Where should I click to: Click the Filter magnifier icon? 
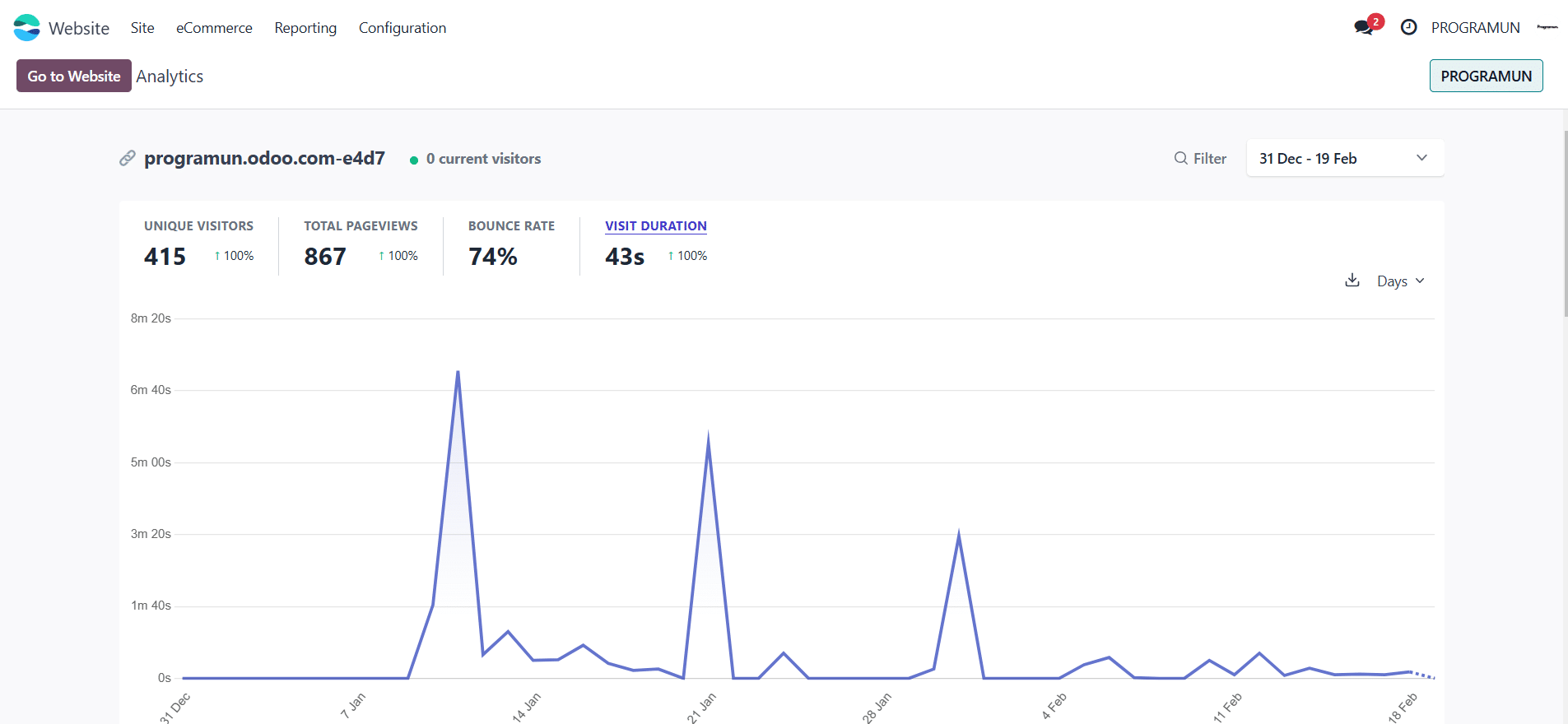click(1180, 159)
